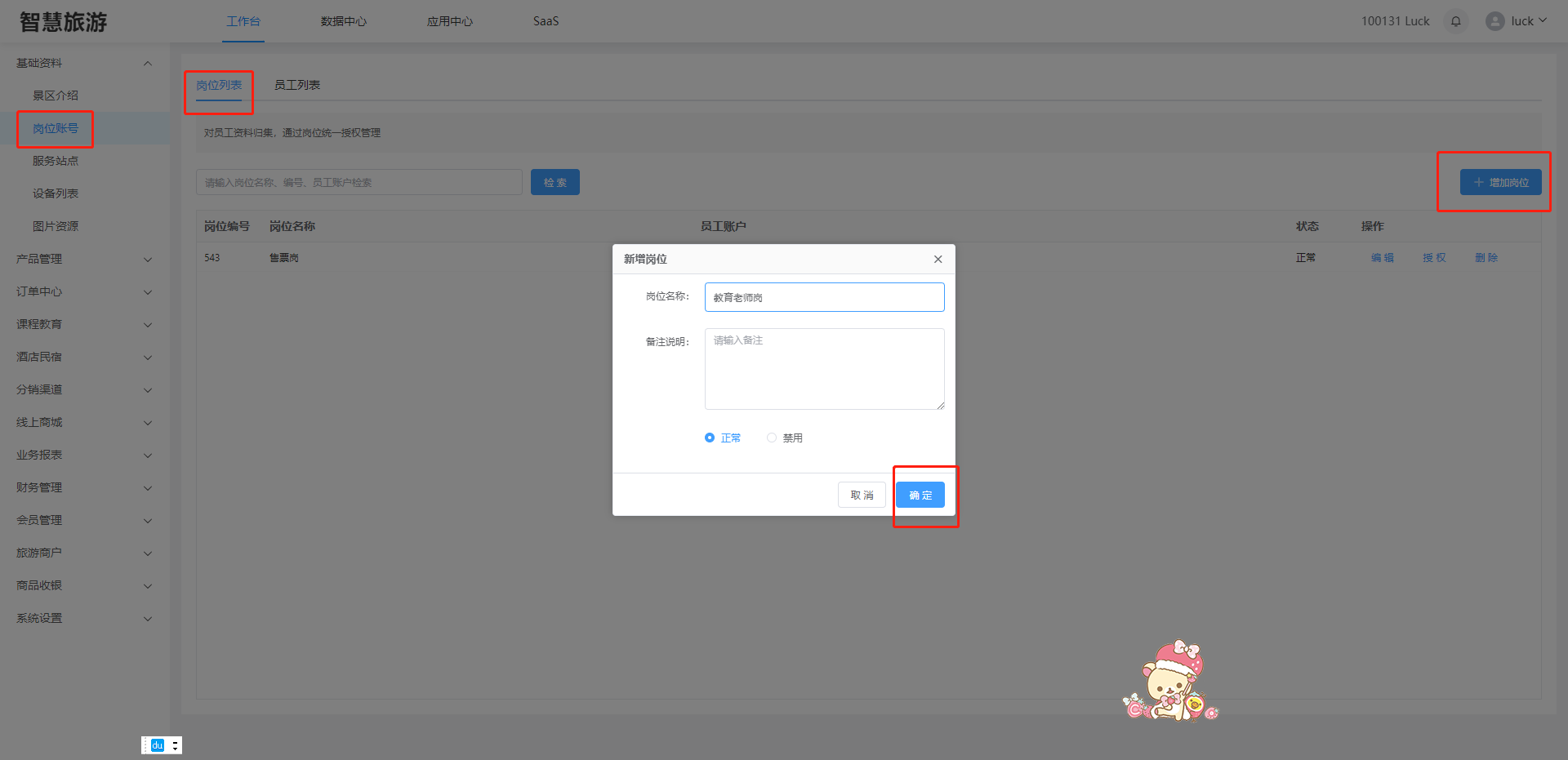This screenshot has width=1568, height=760.
Task: Select the 正常 radio option
Action: click(710, 438)
